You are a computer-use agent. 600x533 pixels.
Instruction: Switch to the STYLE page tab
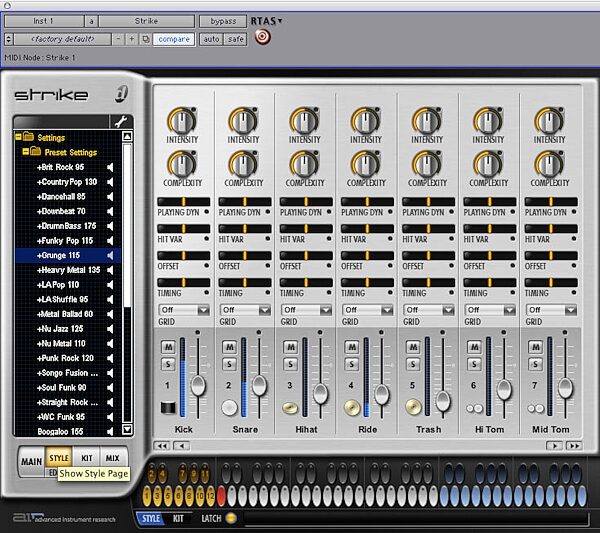pos(59,458)
